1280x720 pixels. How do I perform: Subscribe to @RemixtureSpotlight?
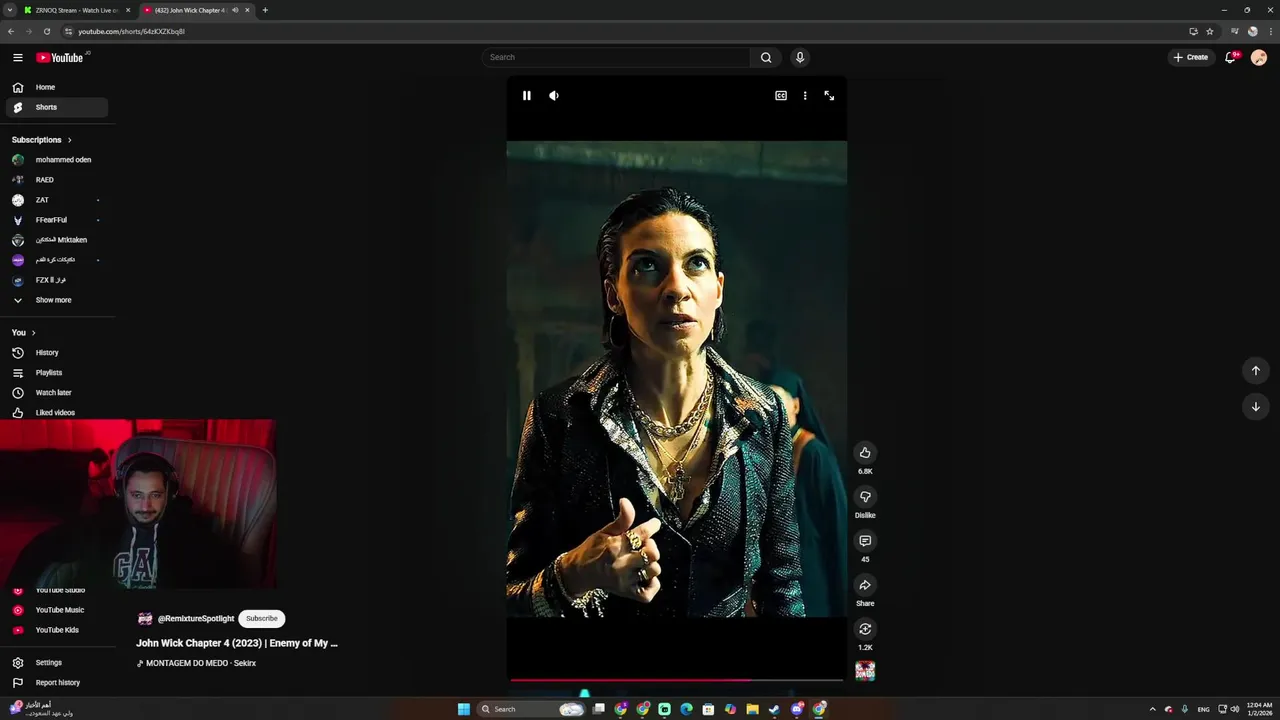[x=262, y=619]
